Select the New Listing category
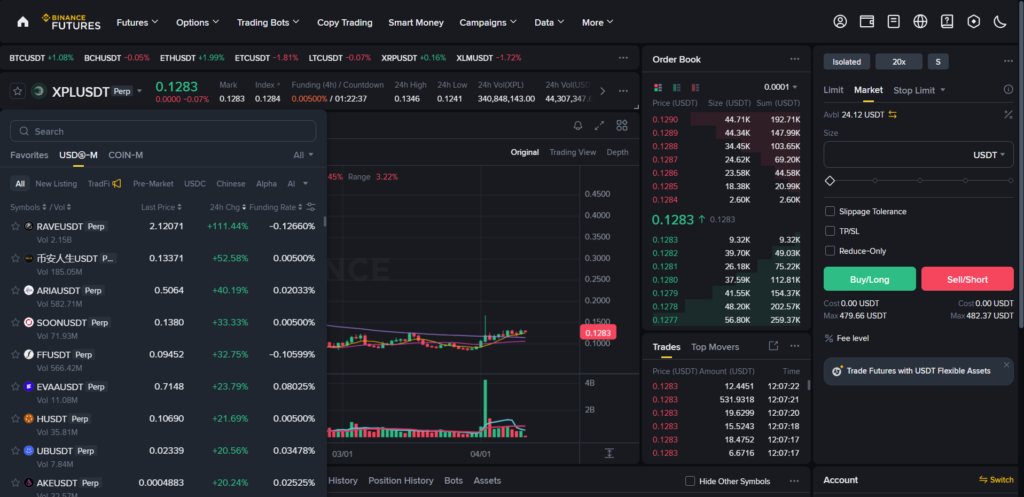The image size is (1024, 497). [x=56, y=184]
